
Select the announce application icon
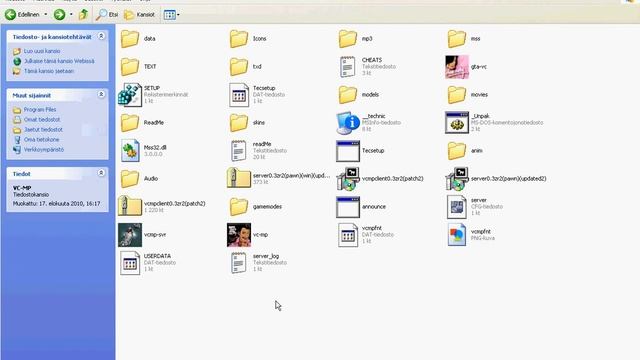[x=348, y=207]
